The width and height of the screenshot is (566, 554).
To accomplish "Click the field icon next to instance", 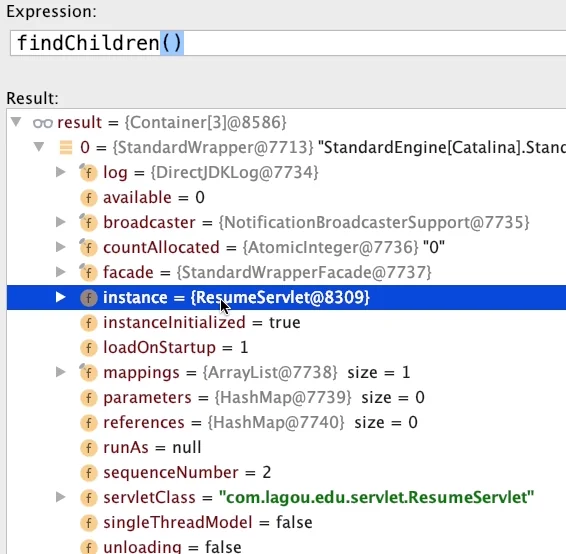I will tap(88, 298).
